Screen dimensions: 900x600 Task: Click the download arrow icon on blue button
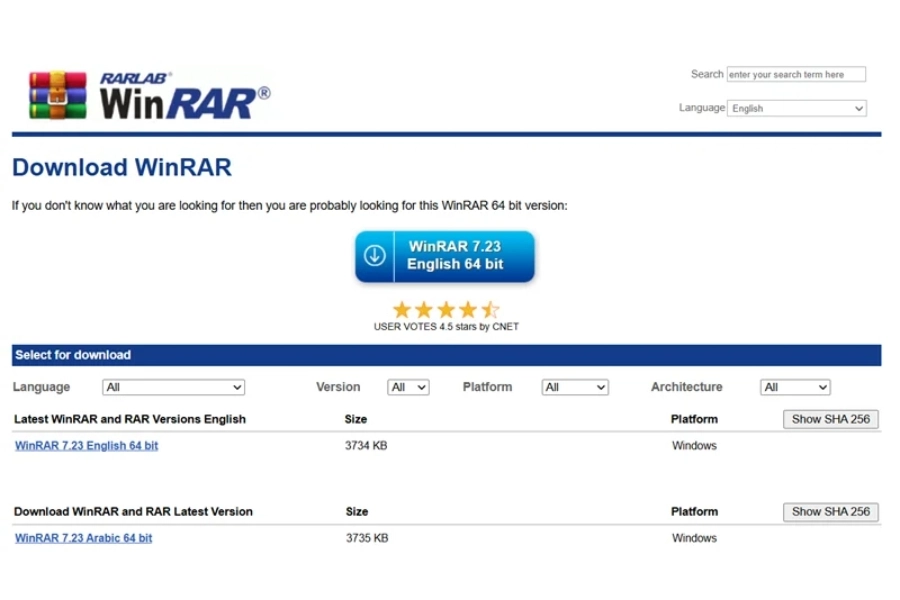click(x=375, y=256)
